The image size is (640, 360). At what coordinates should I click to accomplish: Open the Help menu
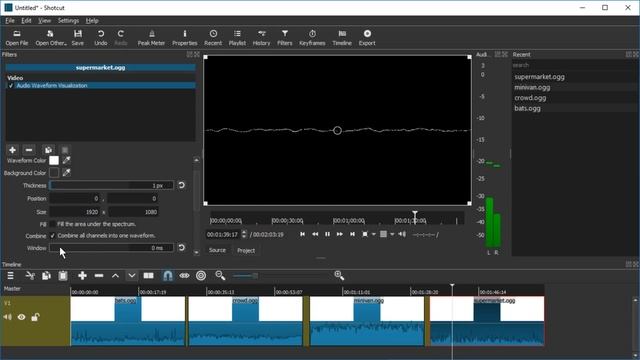(92, 20)
